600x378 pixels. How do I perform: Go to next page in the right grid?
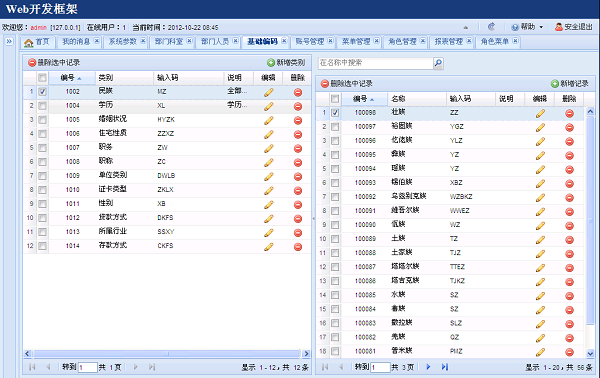428,367
